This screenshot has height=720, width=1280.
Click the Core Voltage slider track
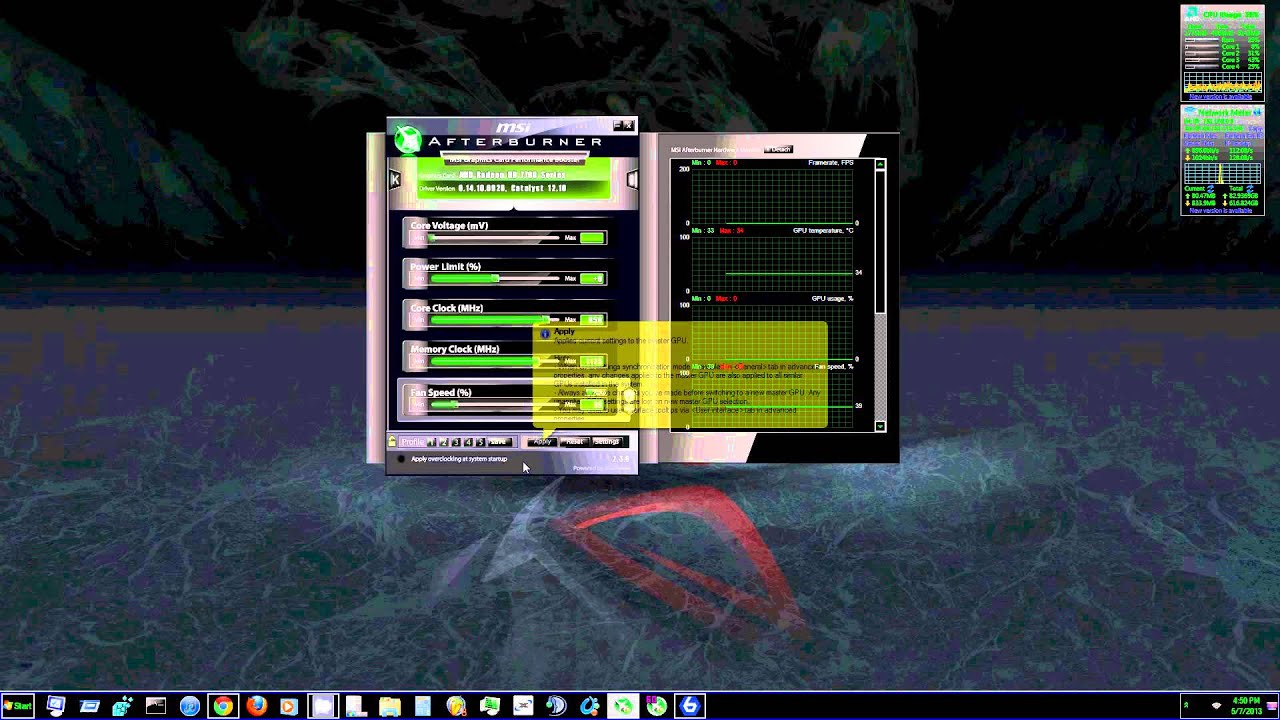[494, 238]
